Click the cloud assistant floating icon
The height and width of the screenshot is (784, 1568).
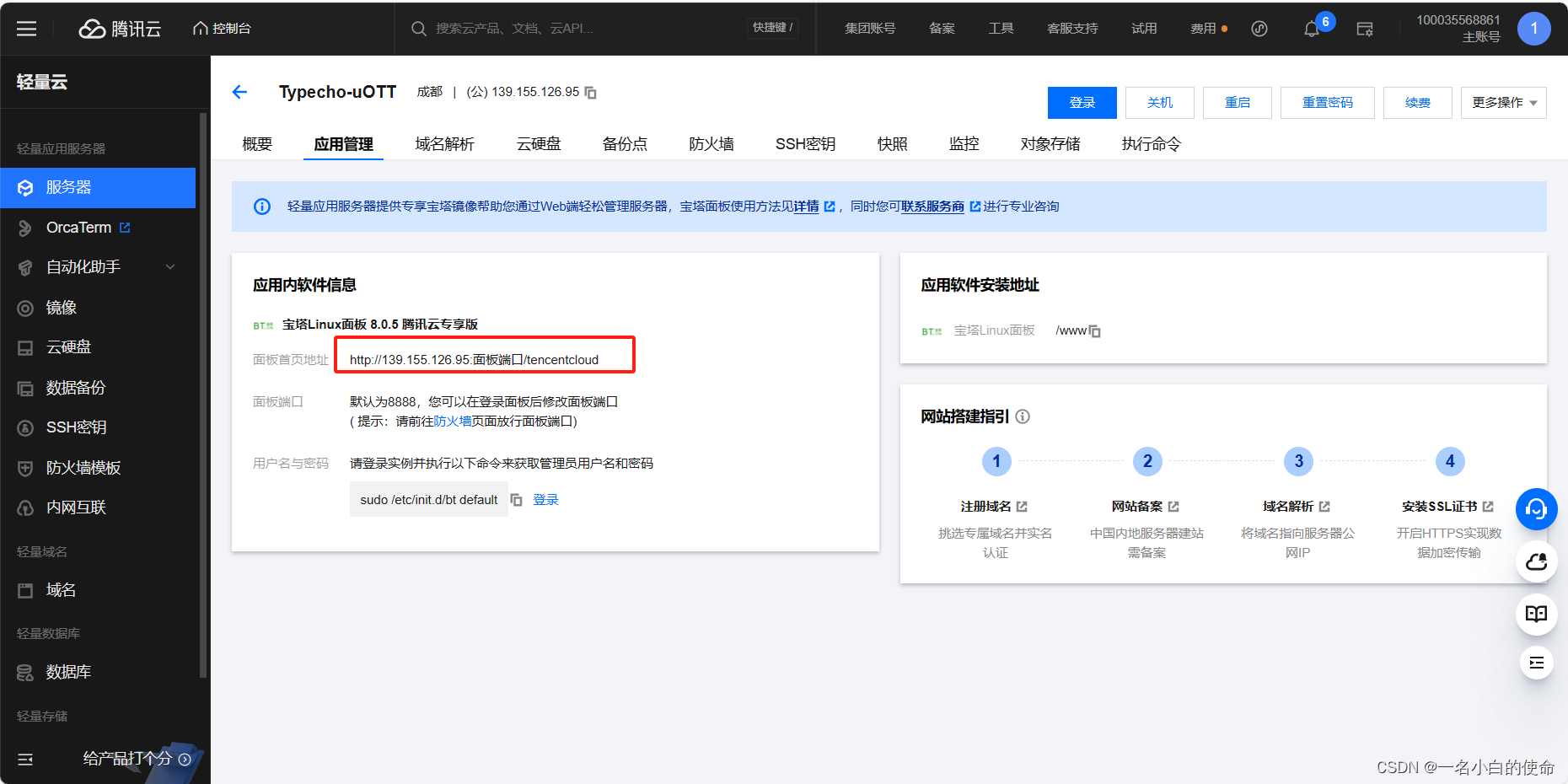pos(1536,561)
